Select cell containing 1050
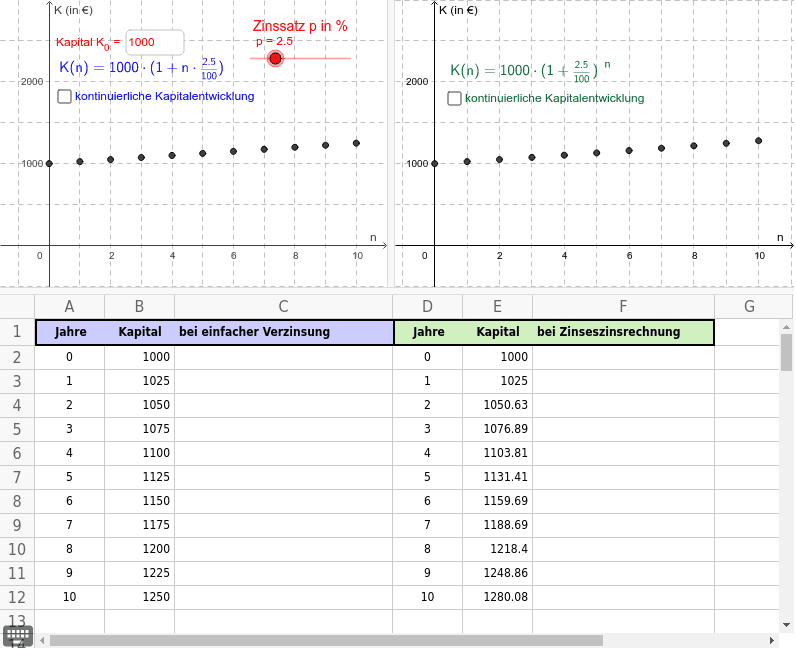The width and height of the screenshot is (796, 650). click(140, 405)
